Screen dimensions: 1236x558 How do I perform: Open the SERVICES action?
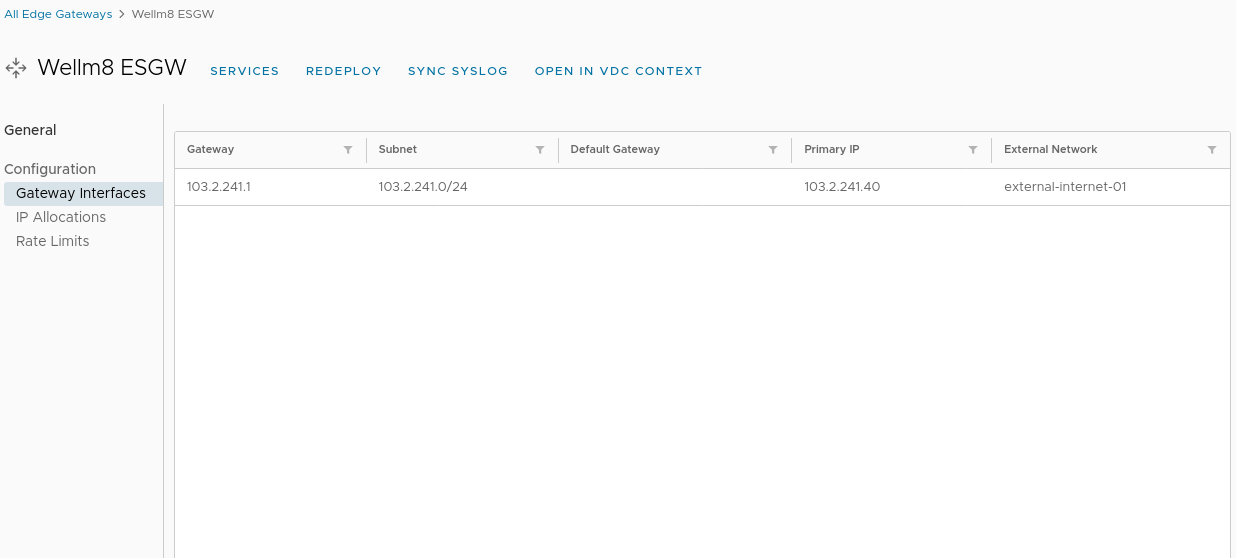pyautogui.click(x=245, y=71)
